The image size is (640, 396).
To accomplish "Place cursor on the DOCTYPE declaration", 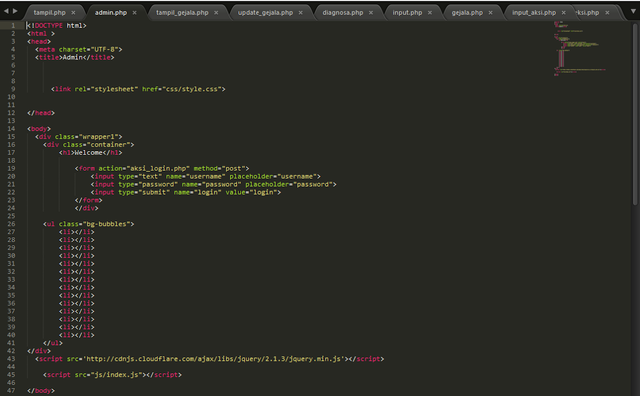I will click(56, 25).
